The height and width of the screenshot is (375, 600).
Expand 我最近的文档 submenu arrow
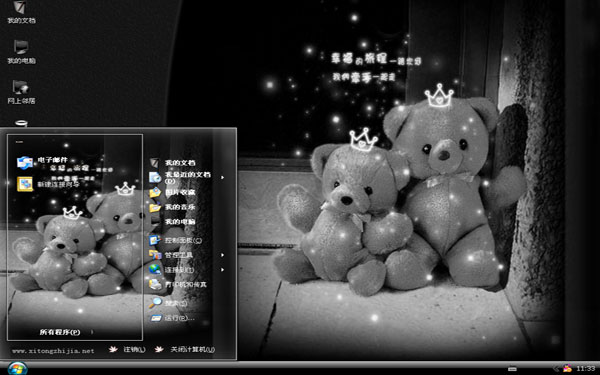222,178
